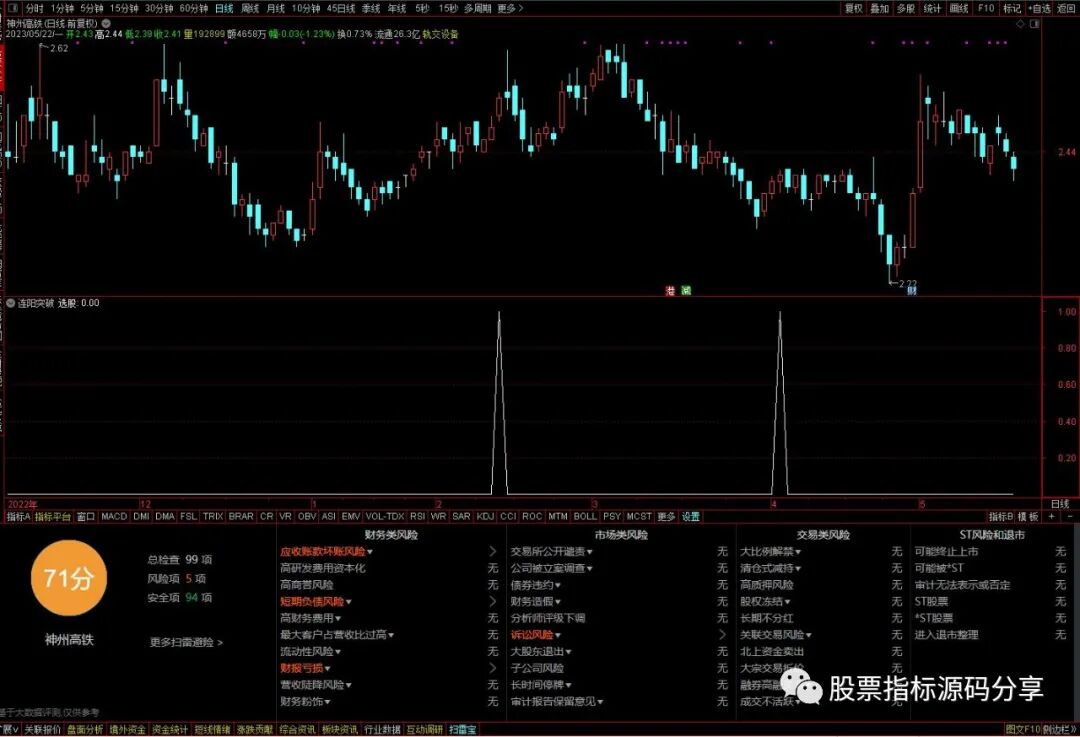Expand the 大比例解禁 item triangle
Image resolution: width=1080 pixels, height=737 pixels.
798,552
